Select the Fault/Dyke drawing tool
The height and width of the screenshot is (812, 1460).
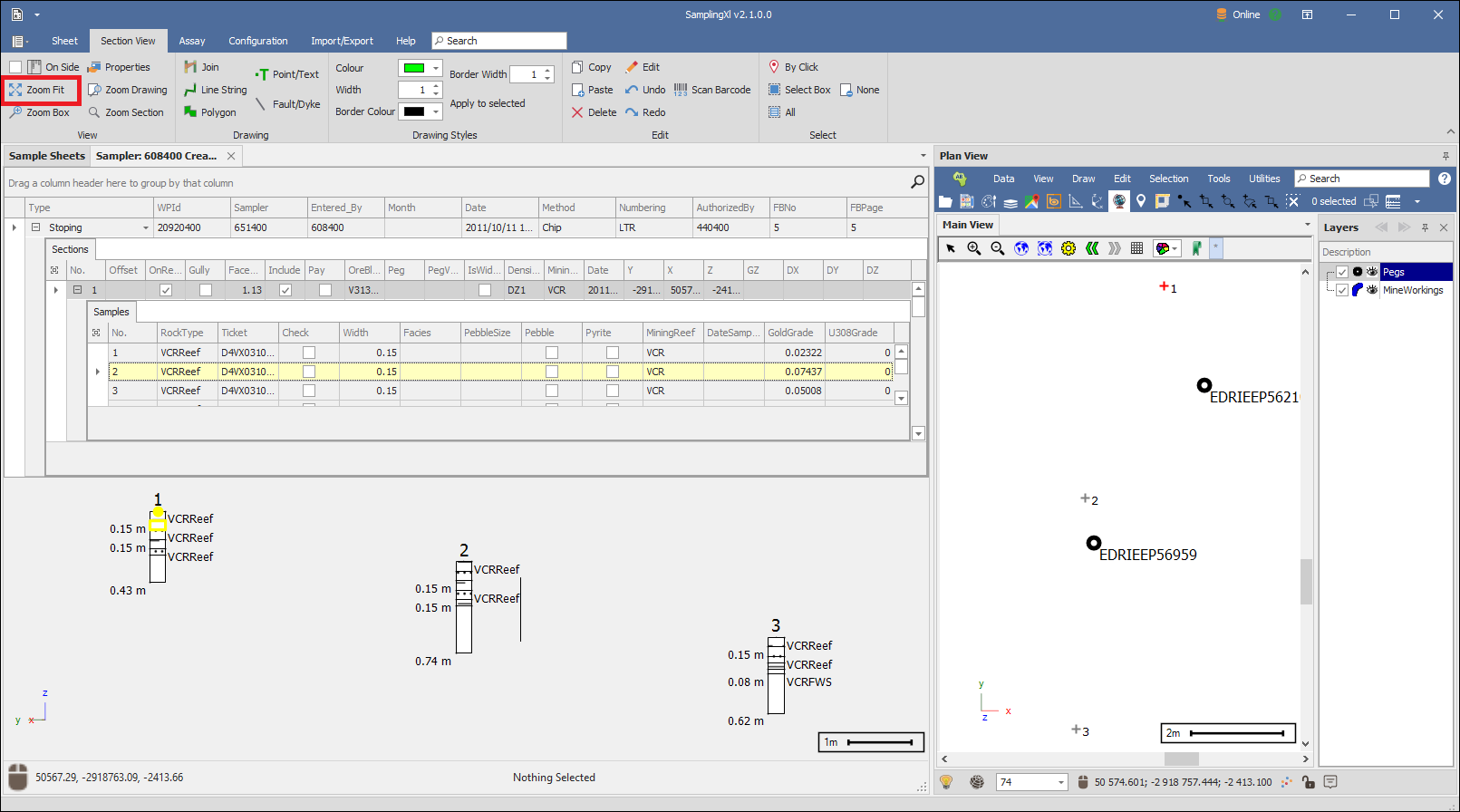pyautogui.click(x=287, y=104)
